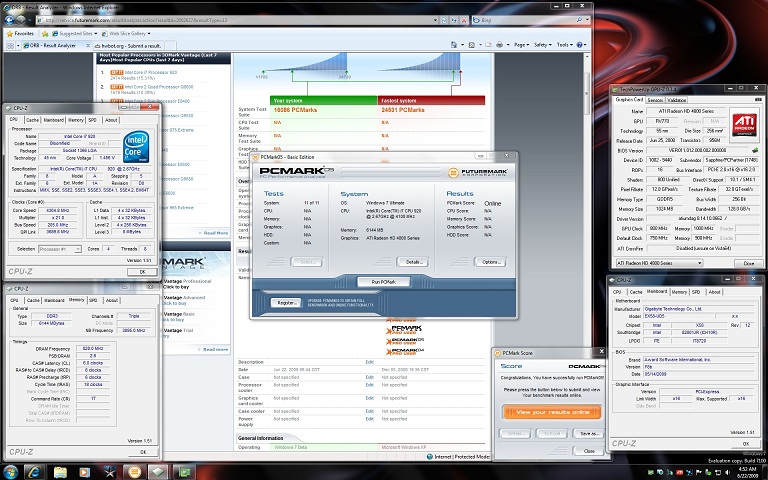768x480 pixels.
Task: Click the orange PCMark taskbar icon
Action: pos(133,472)
